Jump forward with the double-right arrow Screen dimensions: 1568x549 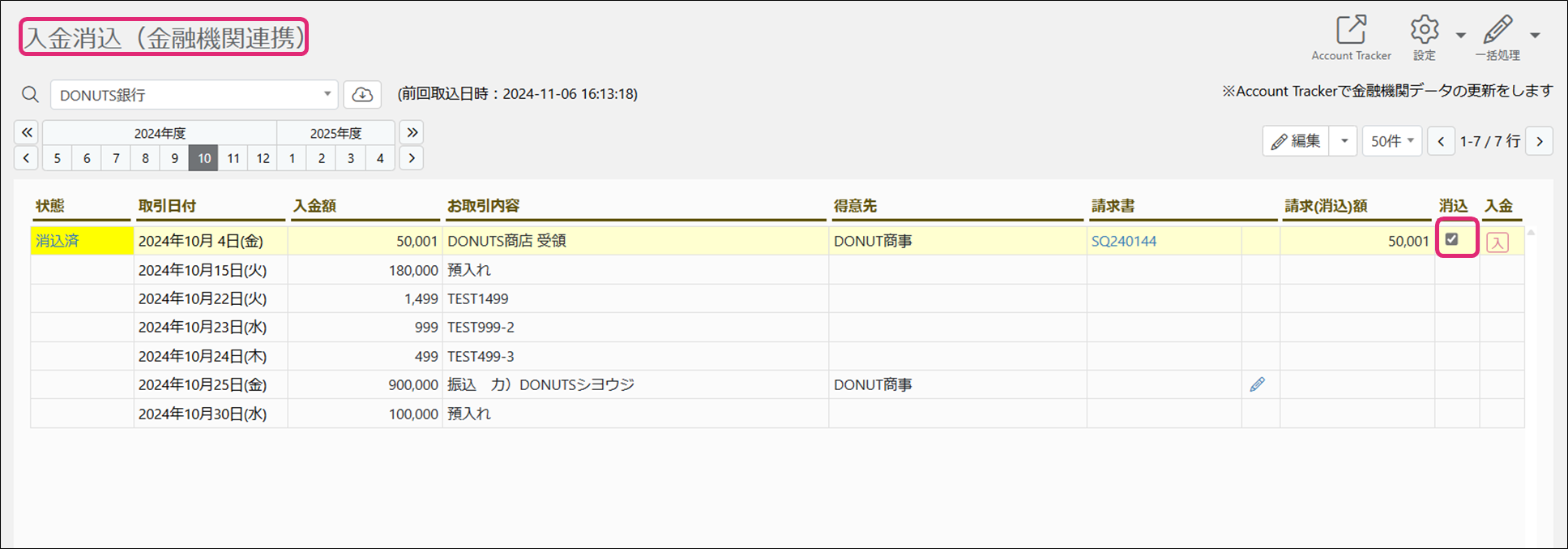[x=412, y=132]
